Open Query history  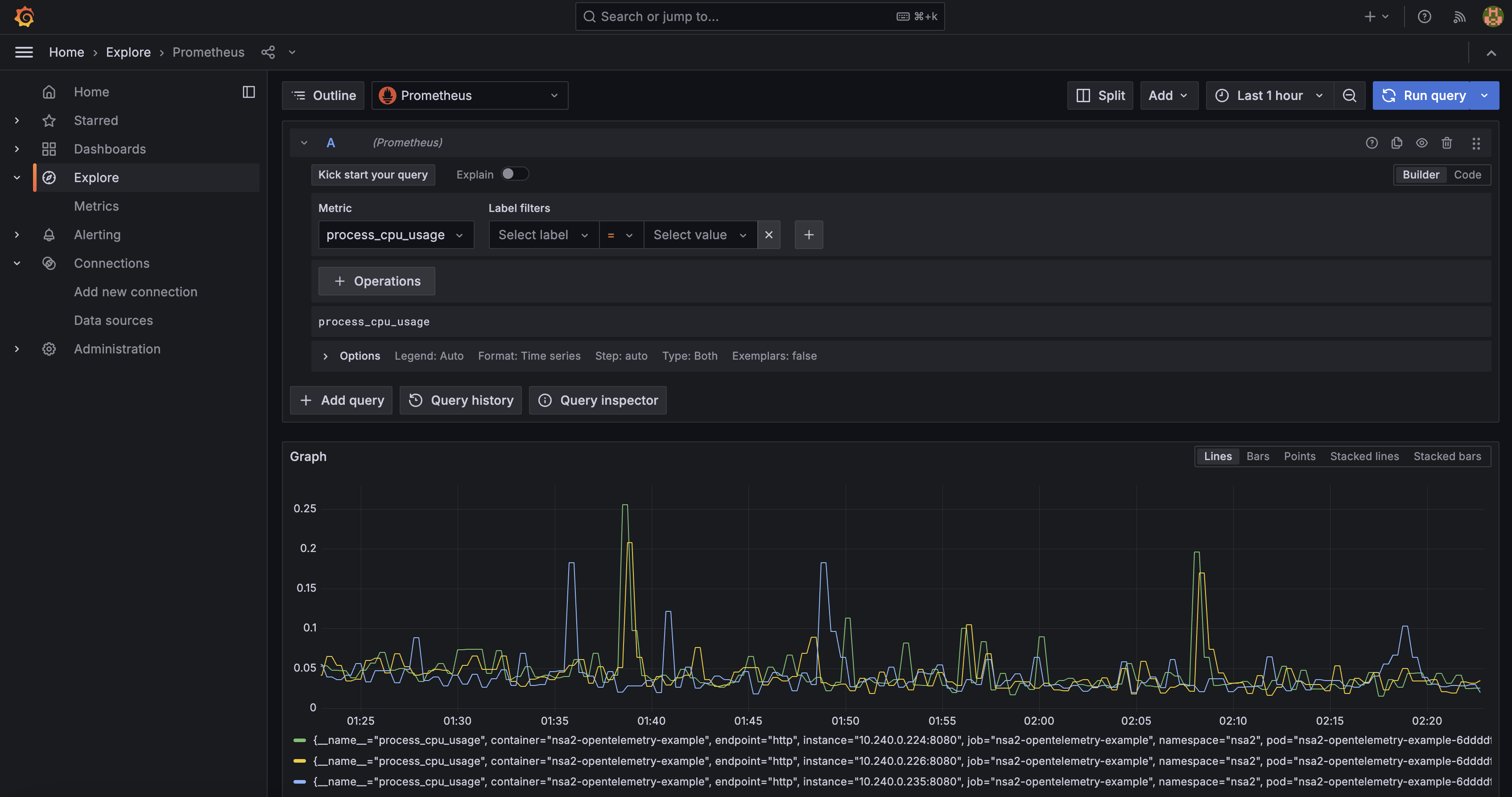point(460,400)
